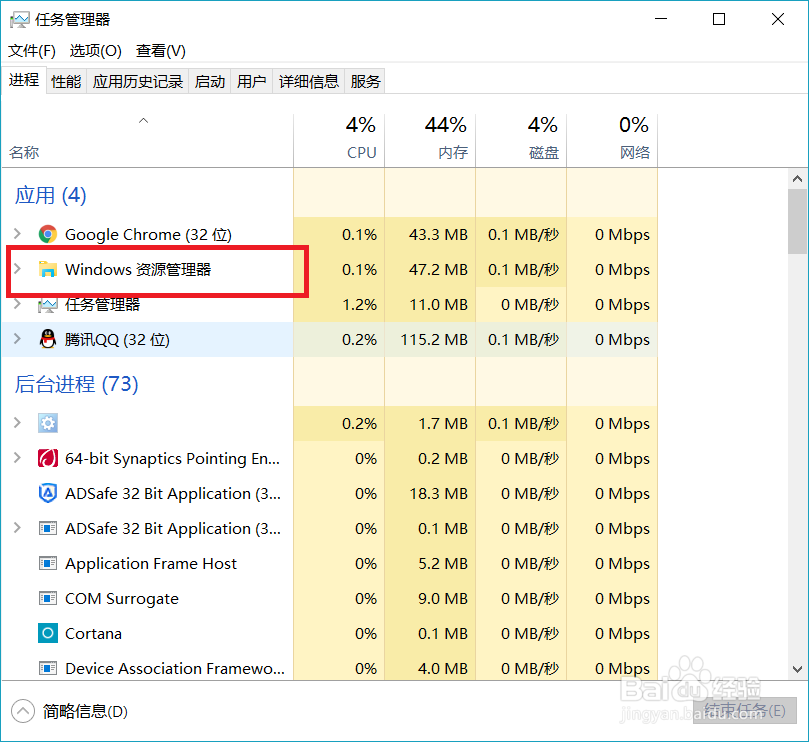Expand the 任务管理器 process group
This screenshot has height=742, width=809.
tap(17, 303)
